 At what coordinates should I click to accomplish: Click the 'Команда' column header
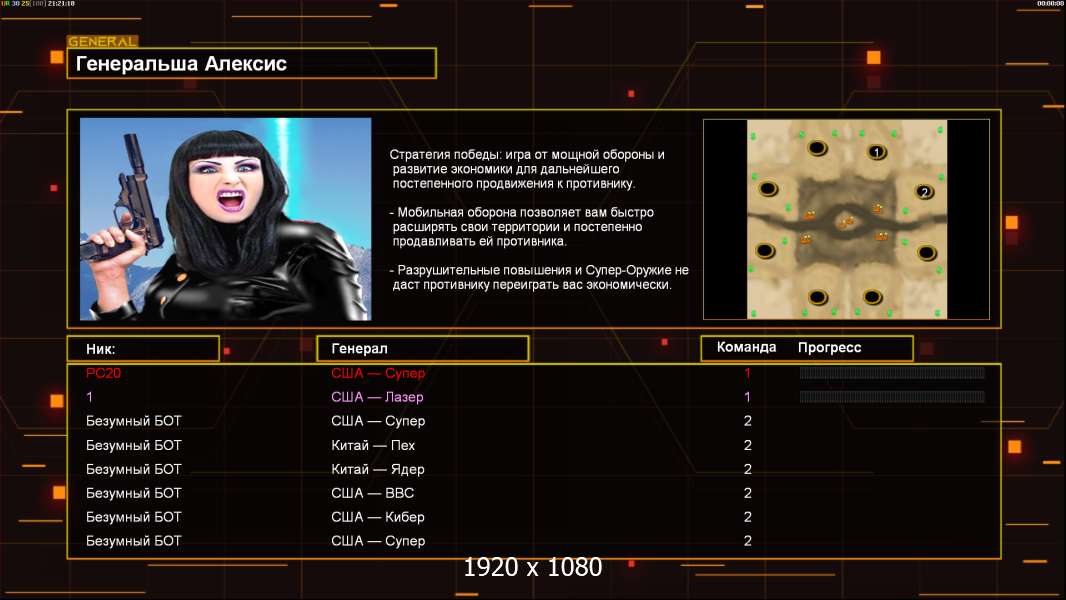[x=746, y=347]
